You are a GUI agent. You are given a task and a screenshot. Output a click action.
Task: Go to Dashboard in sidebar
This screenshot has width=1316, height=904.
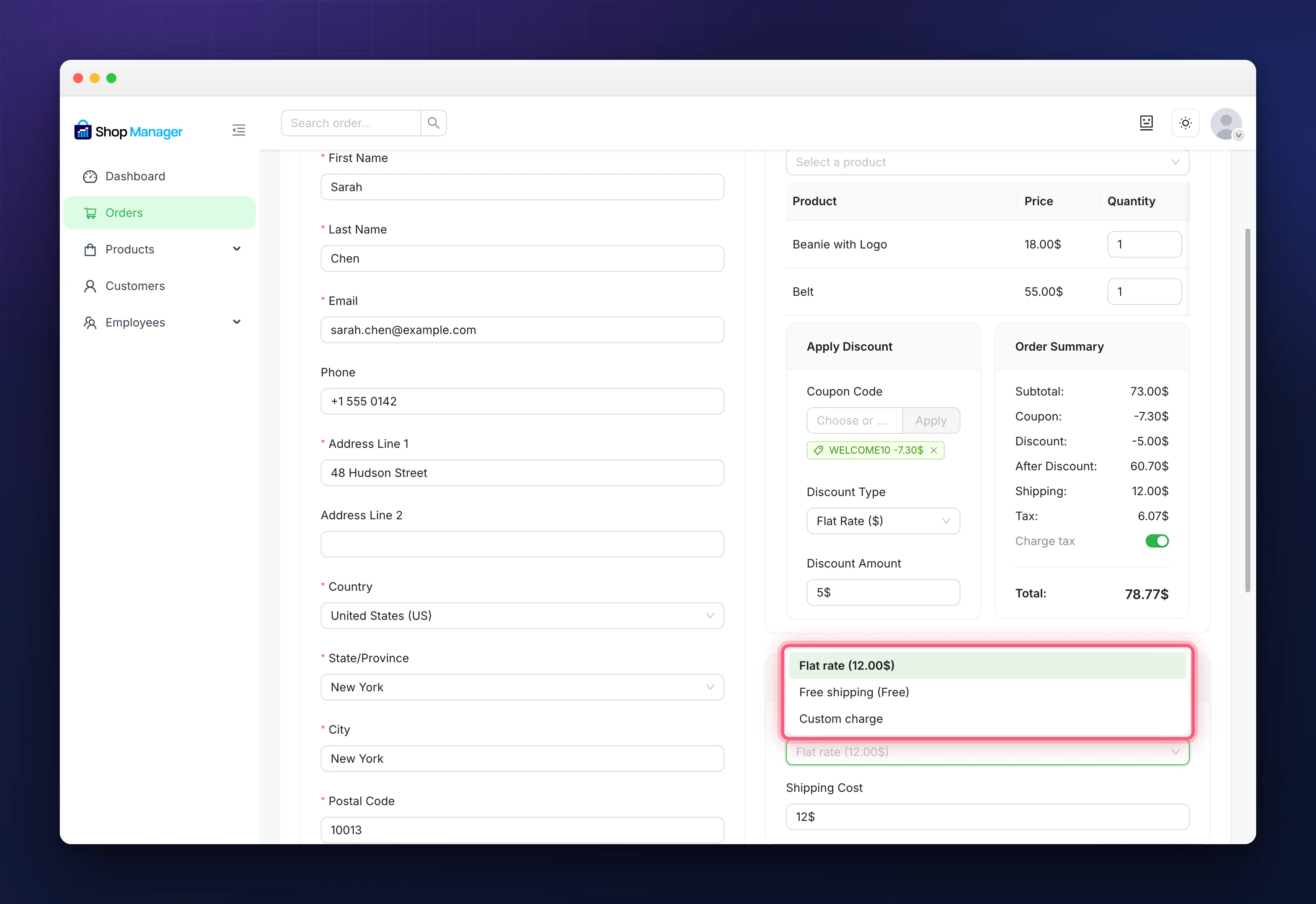point(159,177)
